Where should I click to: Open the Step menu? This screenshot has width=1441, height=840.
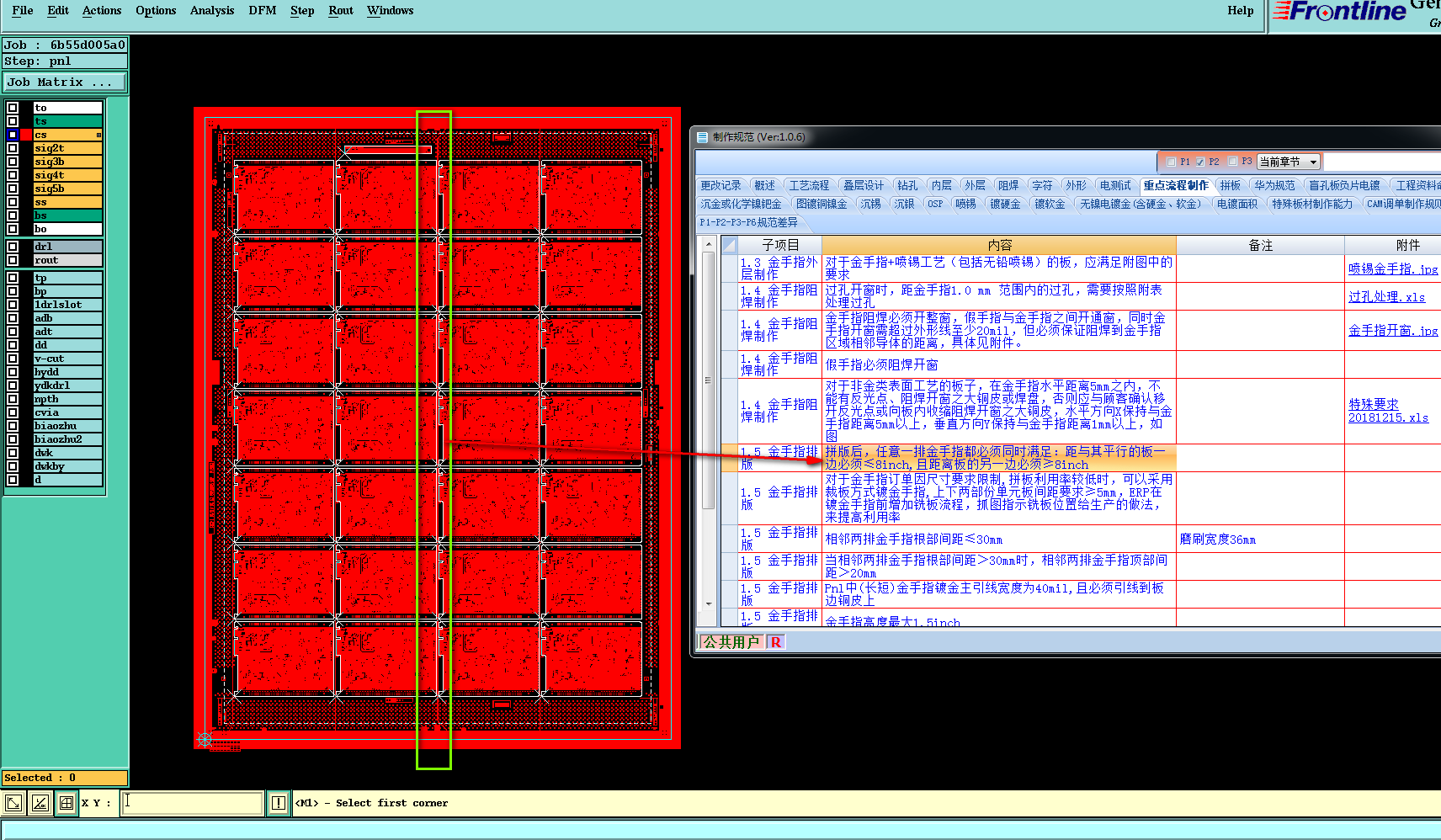coord(302,11)
